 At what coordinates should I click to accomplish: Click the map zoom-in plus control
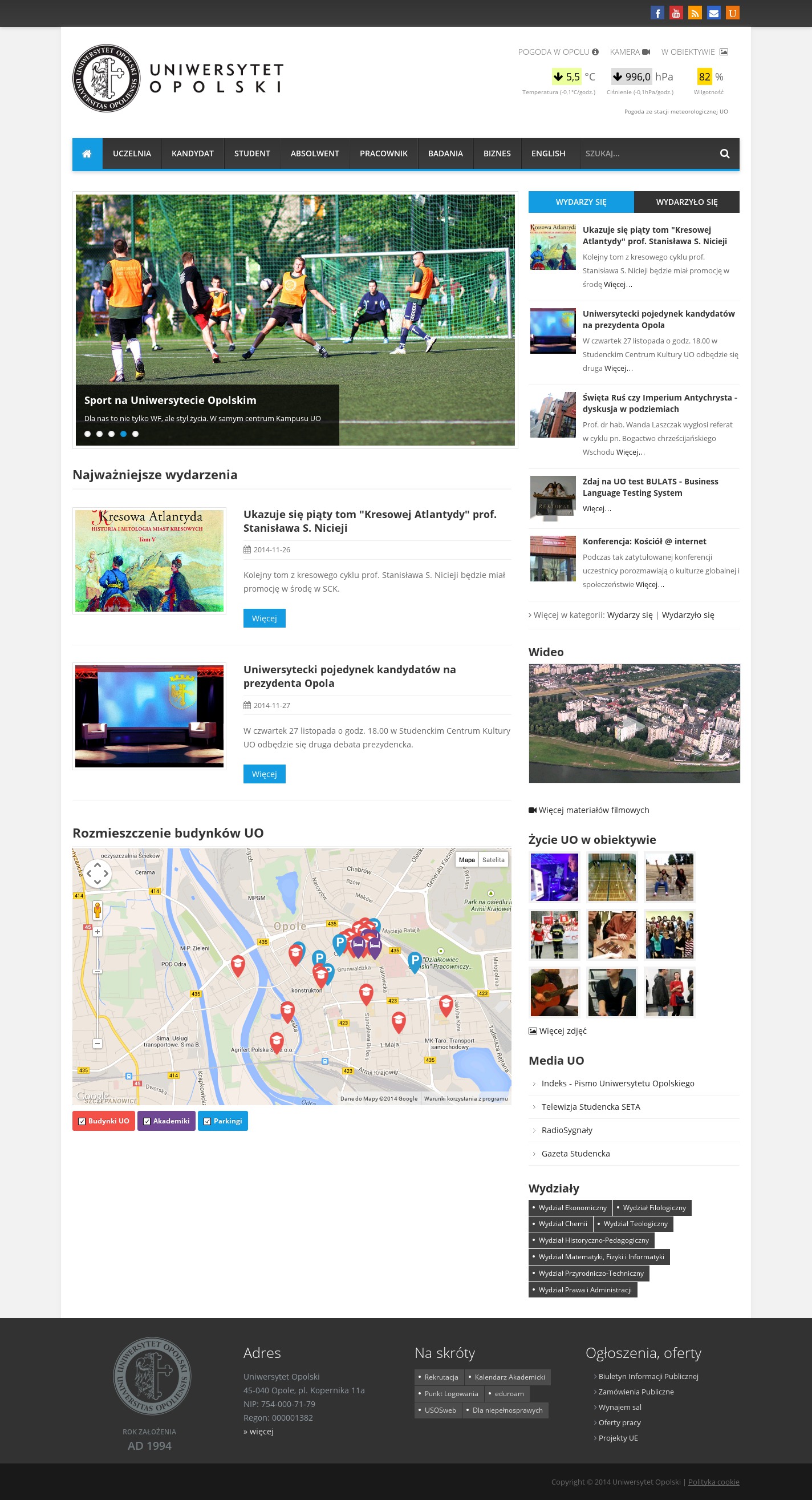coord(97,932)
